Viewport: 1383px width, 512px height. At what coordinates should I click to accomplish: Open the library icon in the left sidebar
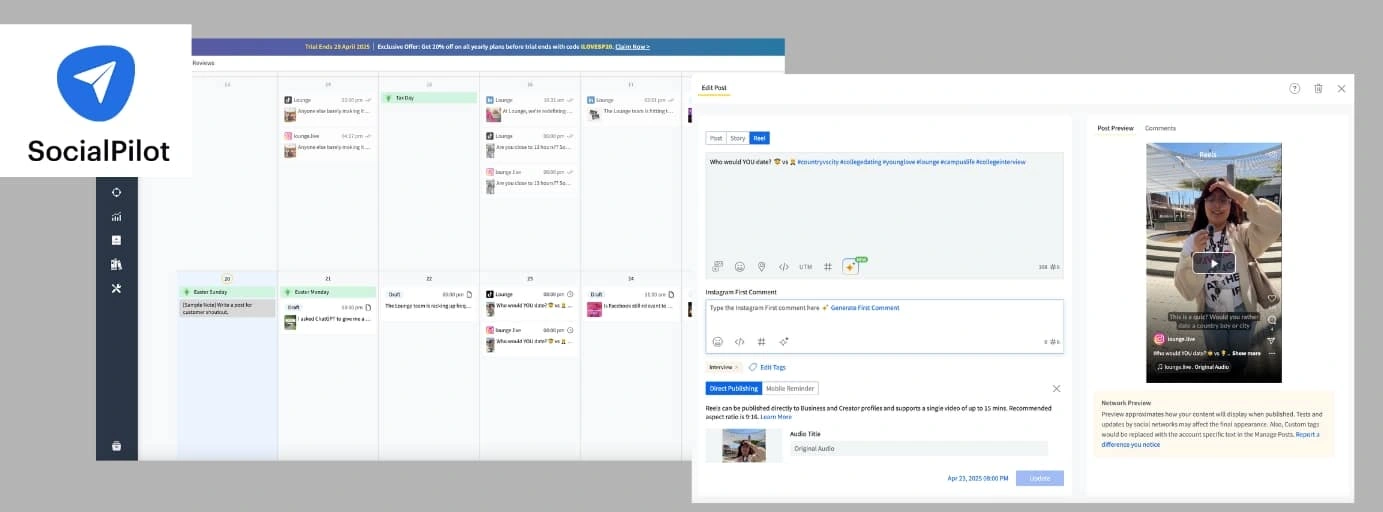pos(116,264)
